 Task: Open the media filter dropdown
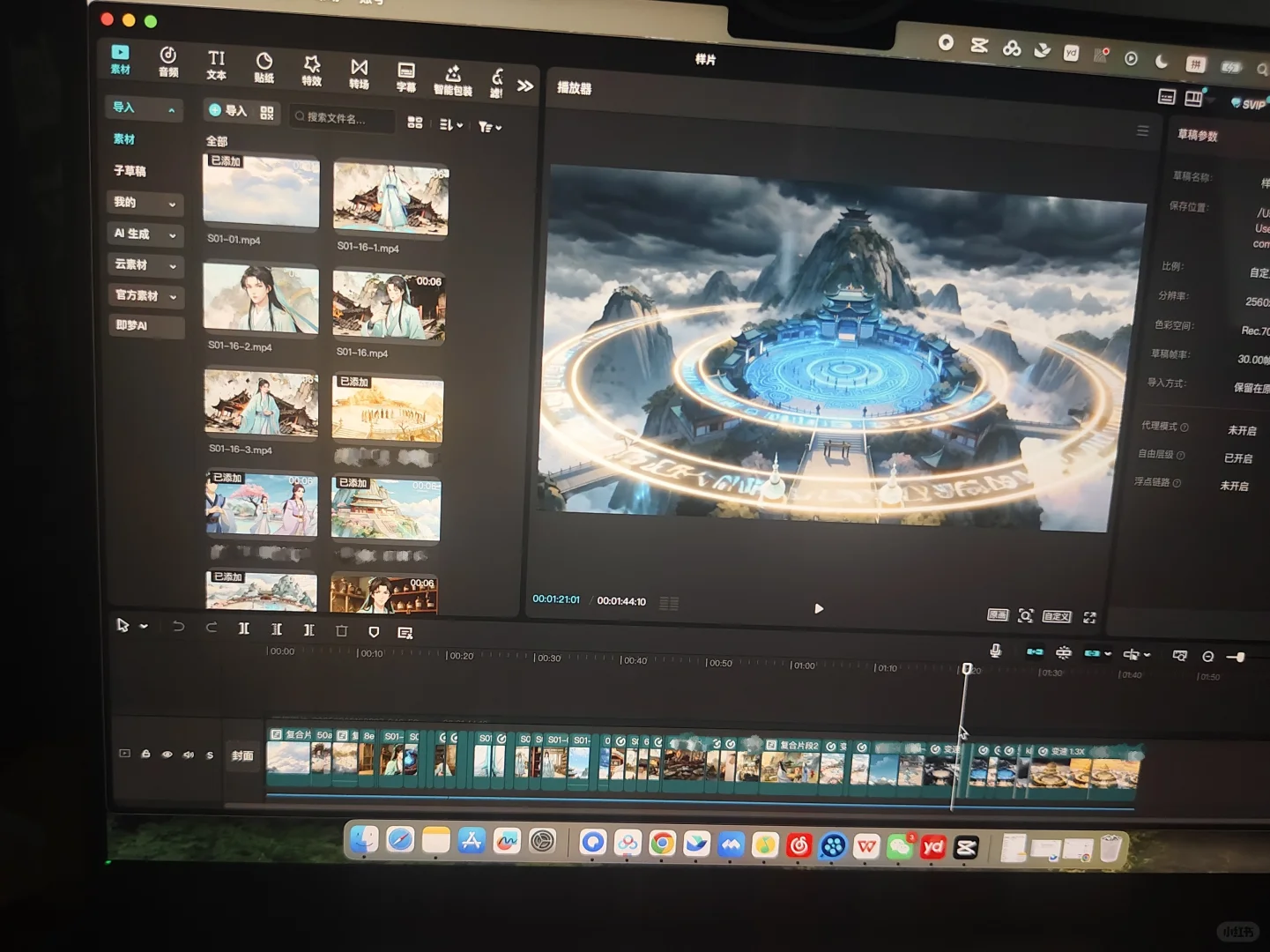coord(490,127)
